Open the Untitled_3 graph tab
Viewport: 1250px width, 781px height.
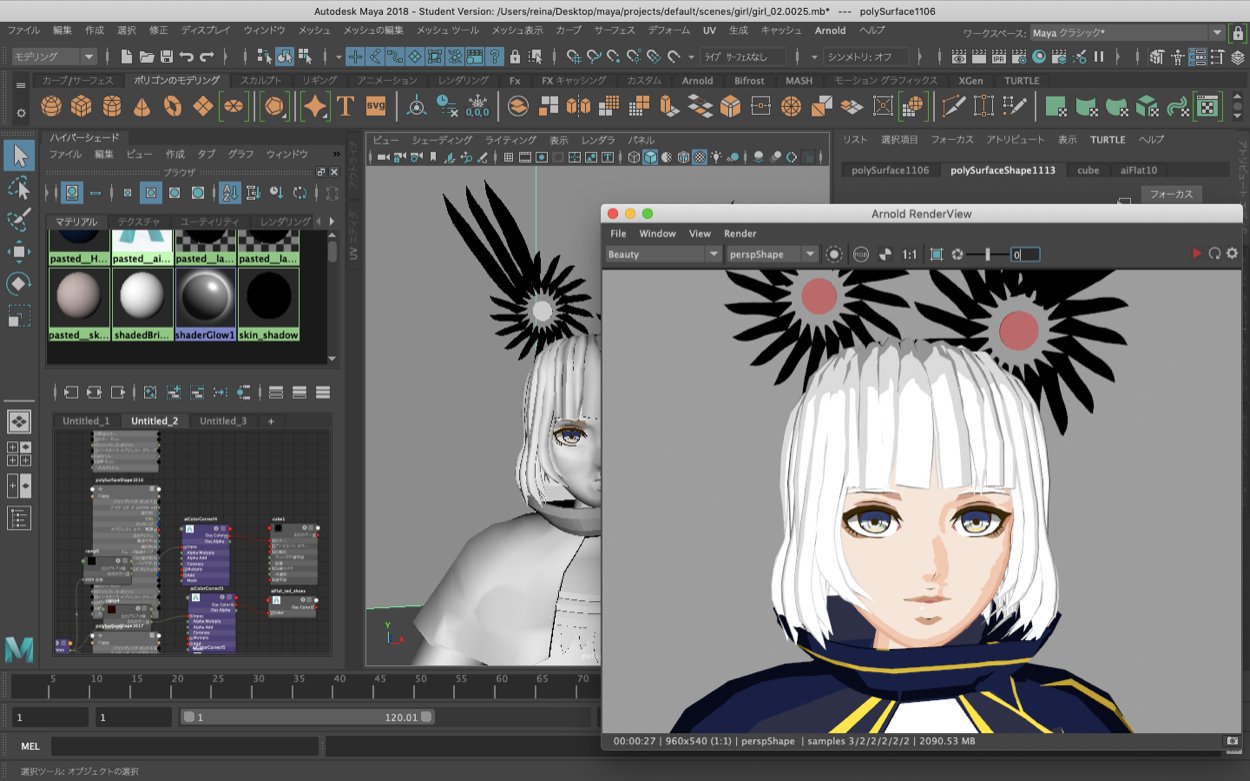click(223, 421)
